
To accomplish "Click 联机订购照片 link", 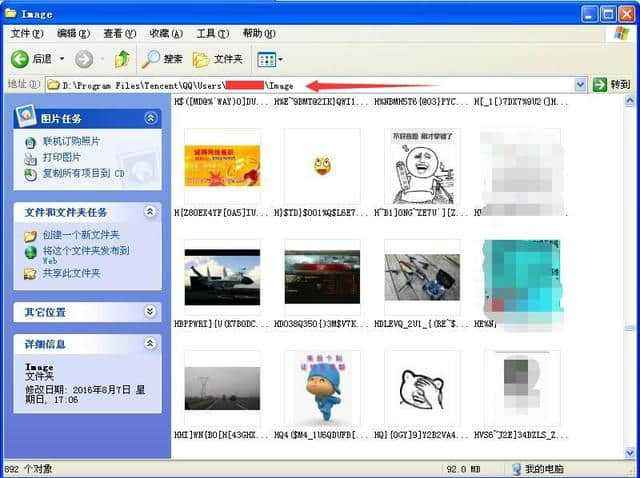I will point(71,142).
